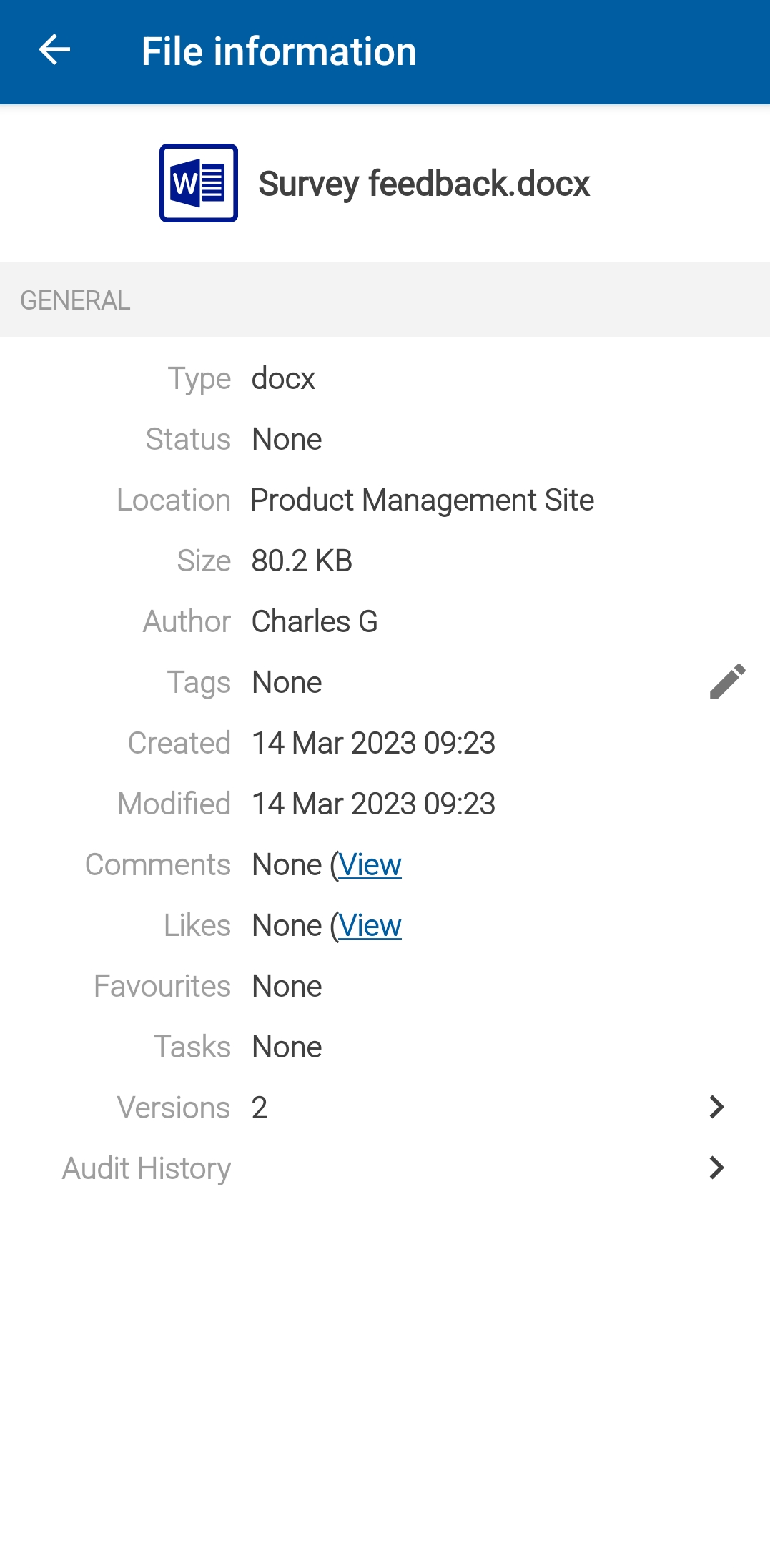Click the Modified date value
The height and width of the screenshot is (1568, 770).
click(373, 804)
